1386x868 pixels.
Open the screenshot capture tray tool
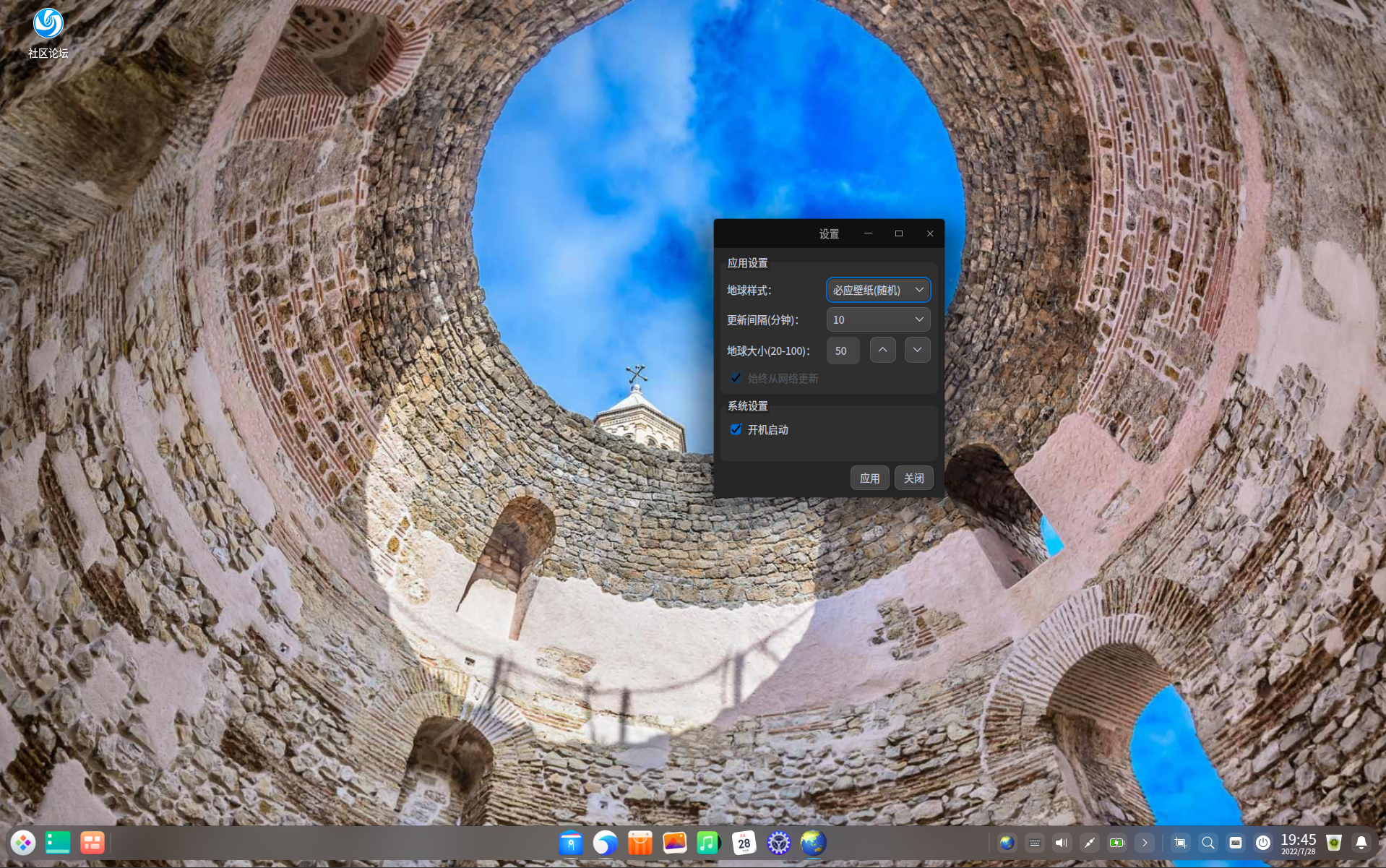click(1181, 843)
